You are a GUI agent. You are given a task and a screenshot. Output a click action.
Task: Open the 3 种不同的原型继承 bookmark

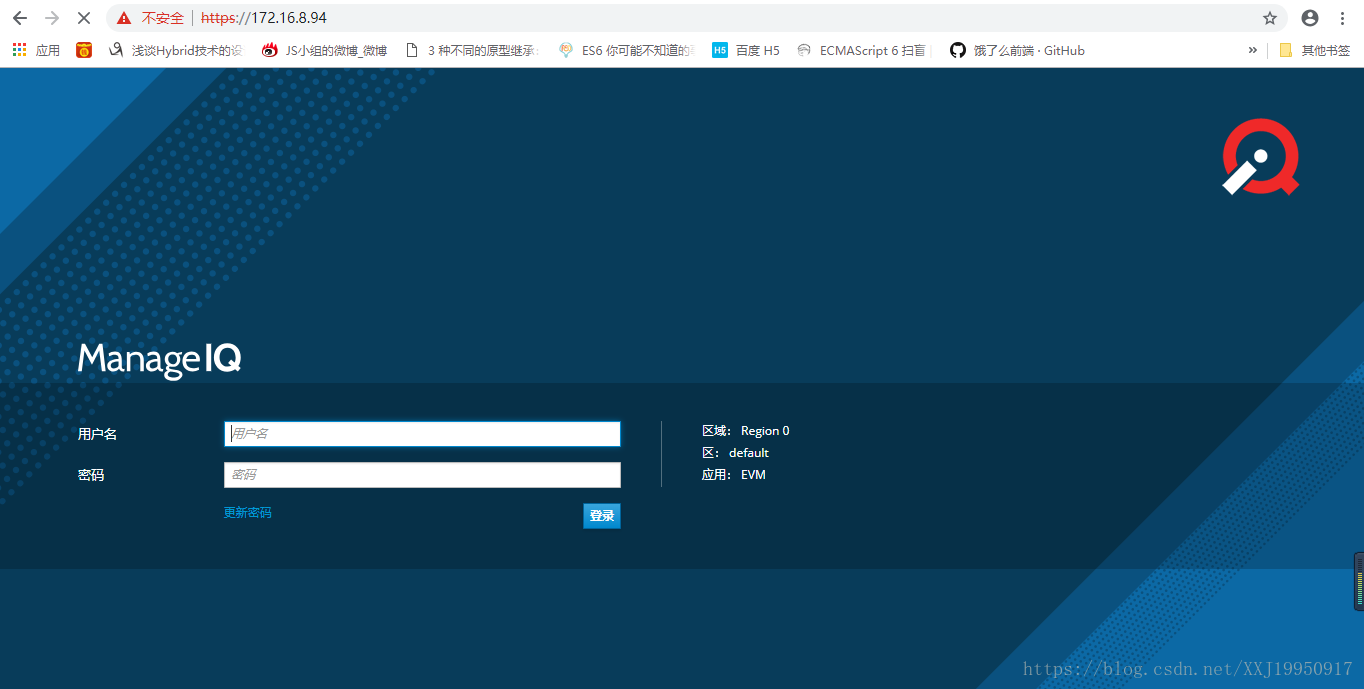tap(471, 50)
